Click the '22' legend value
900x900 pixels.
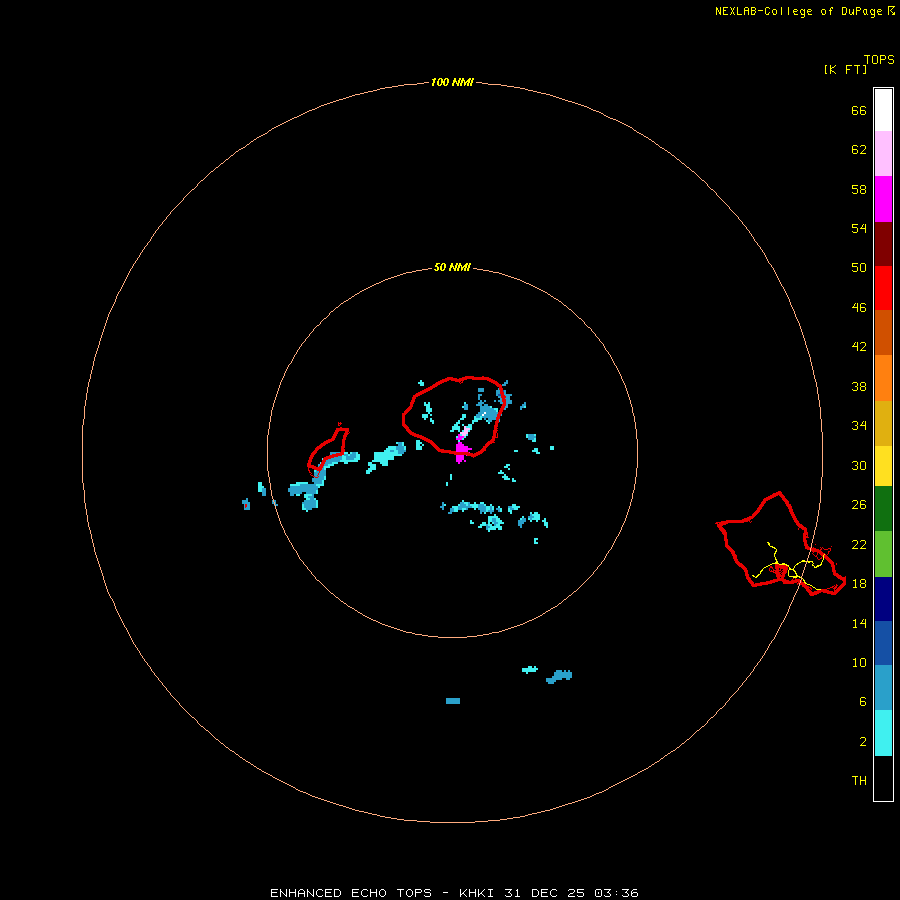click(859, 544)
